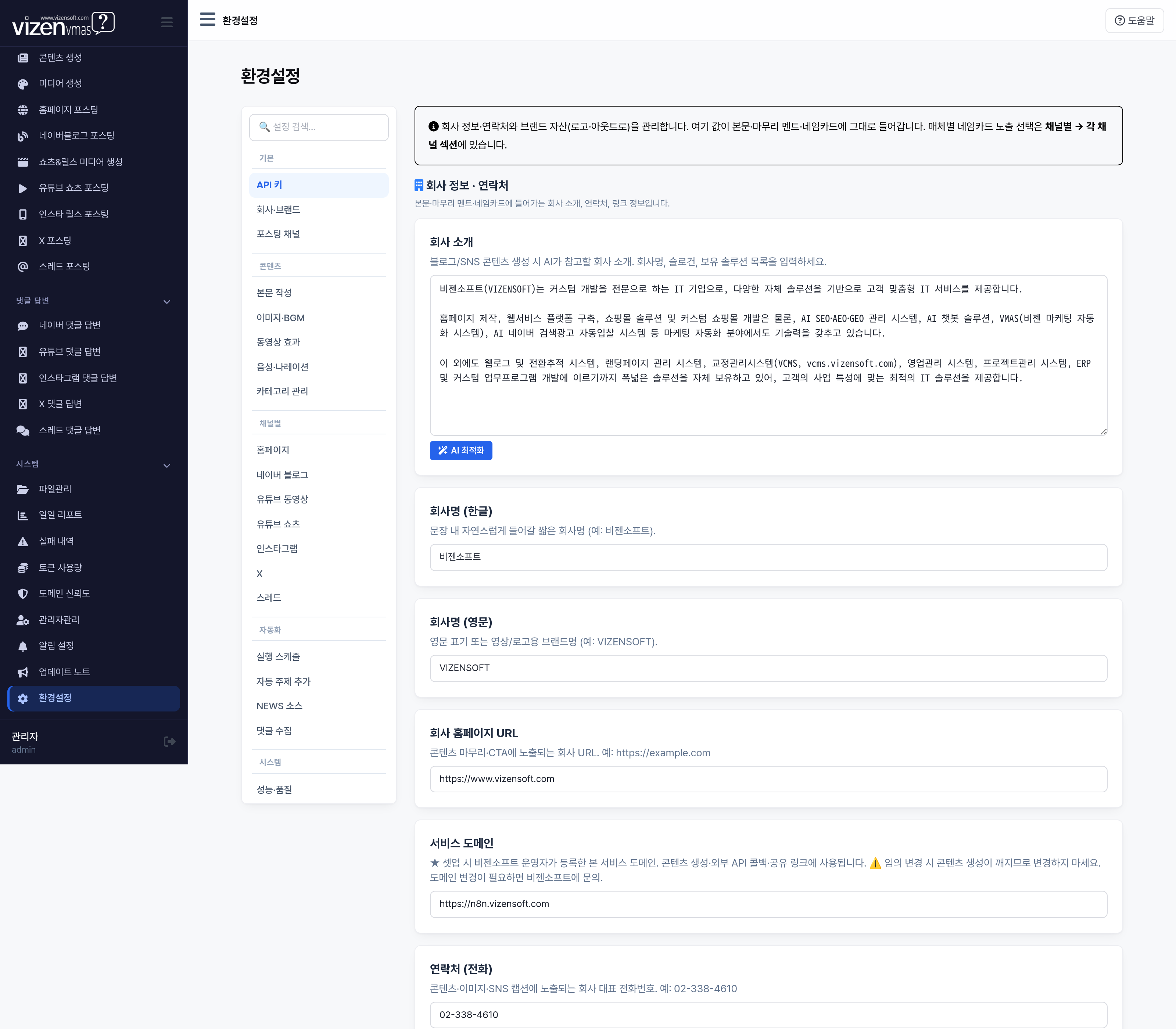The height and width of the screenshot is (1029, 1176).
Task: Click the 회사명 (한글) input field
Action: pos(768,557)
